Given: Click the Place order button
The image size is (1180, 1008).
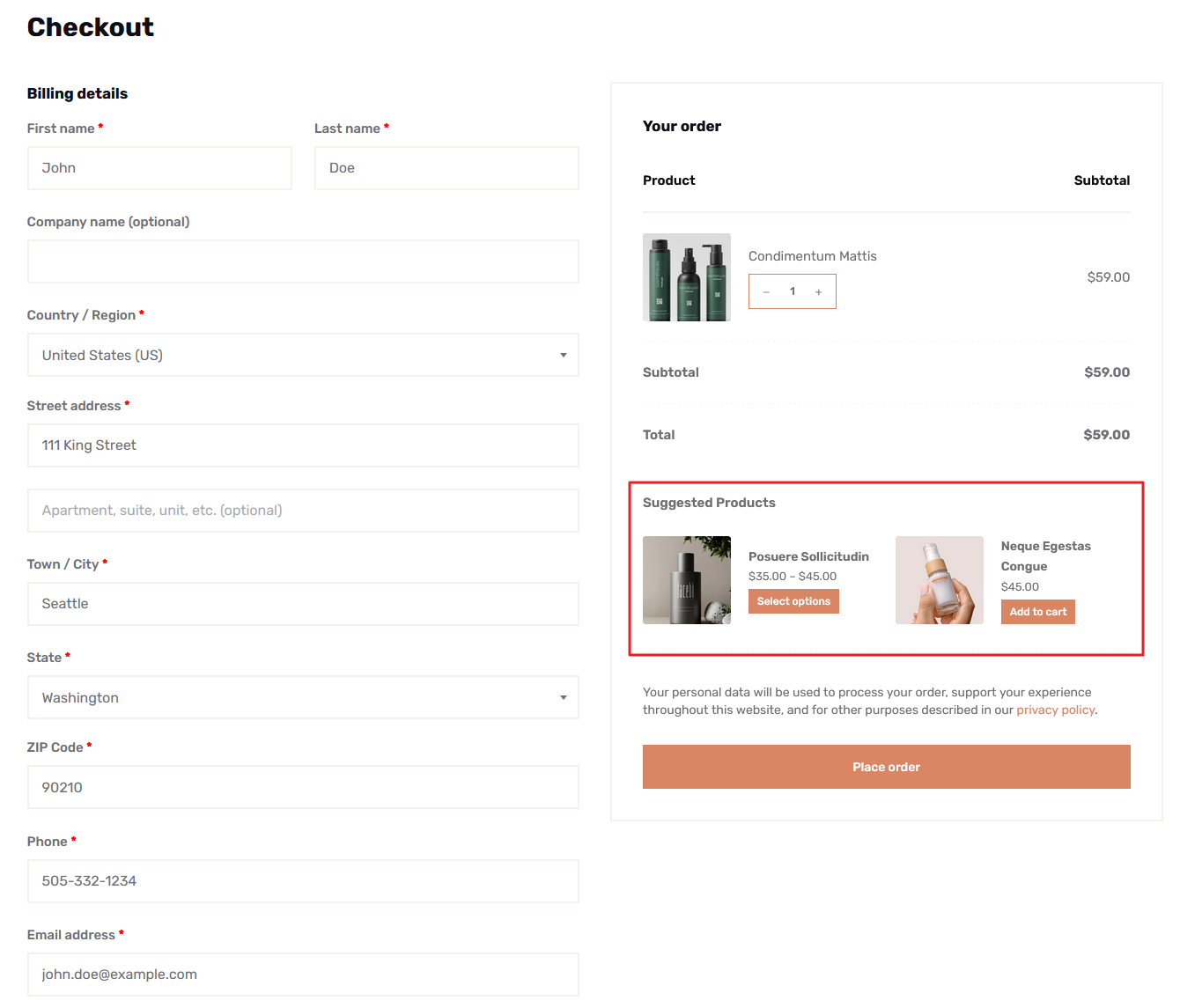Looking at the screenshot, I should point(886,766).
